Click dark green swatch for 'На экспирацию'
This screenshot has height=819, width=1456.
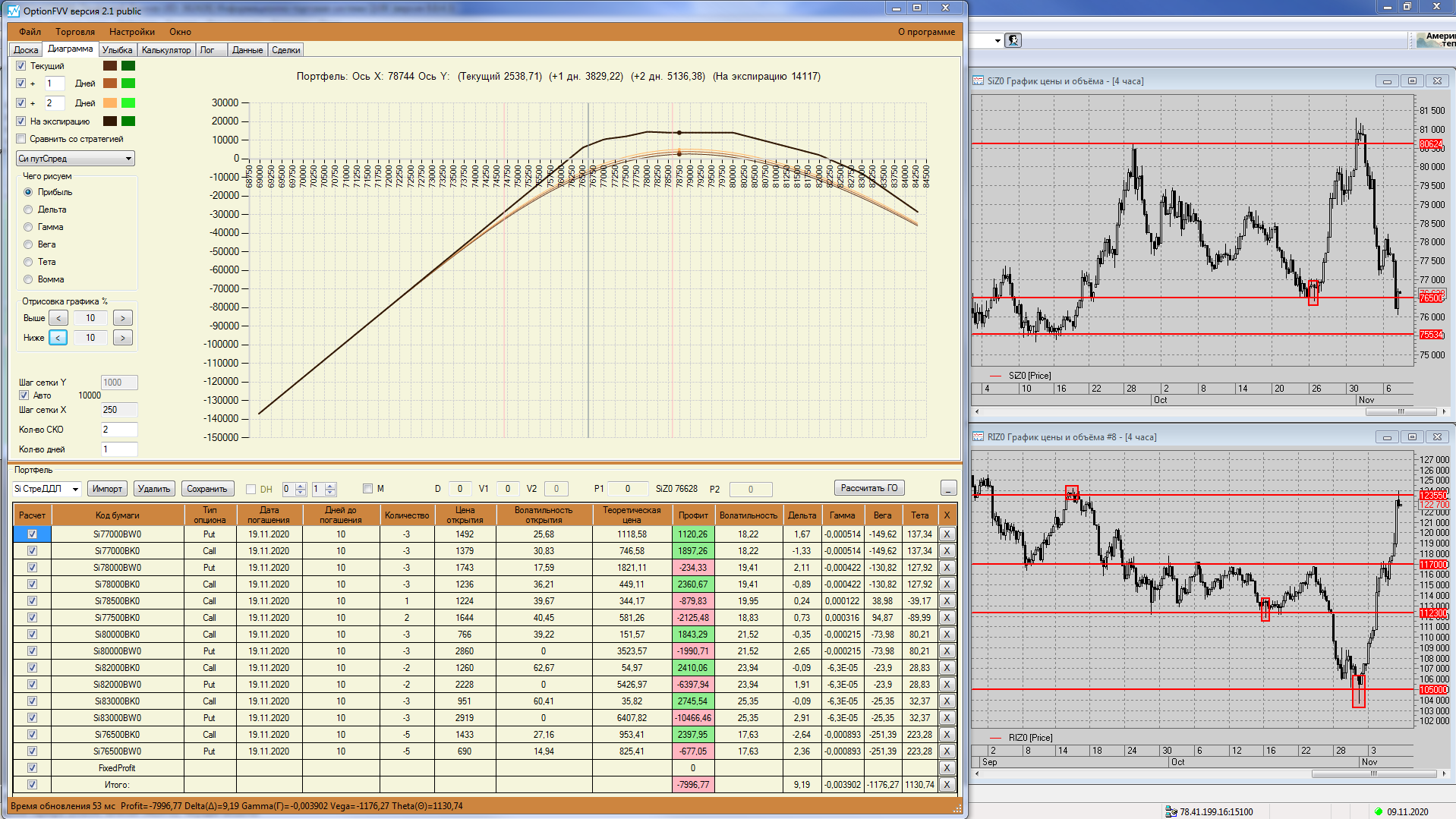click(x=128, y=121)
